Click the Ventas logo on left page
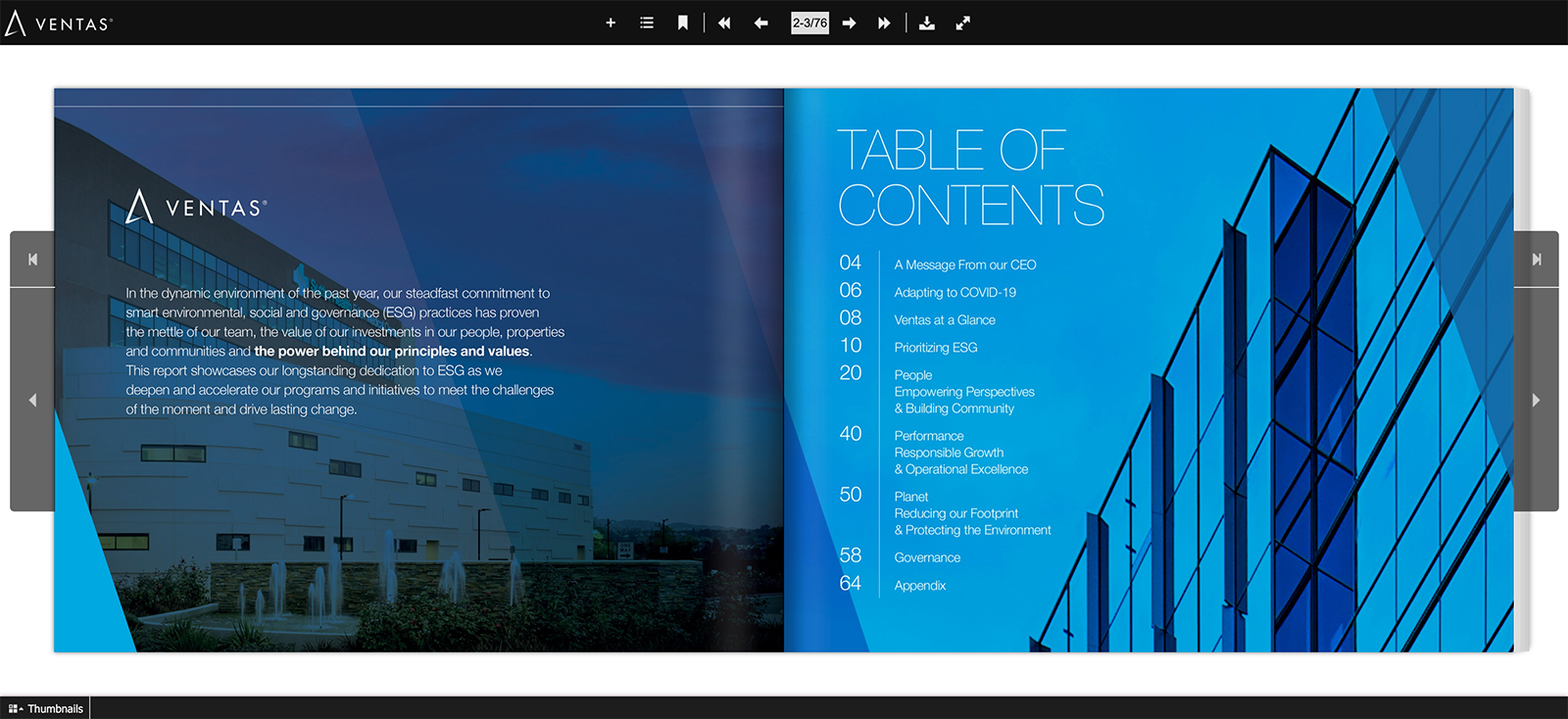Screen dimensions: 1568x719 196,207
